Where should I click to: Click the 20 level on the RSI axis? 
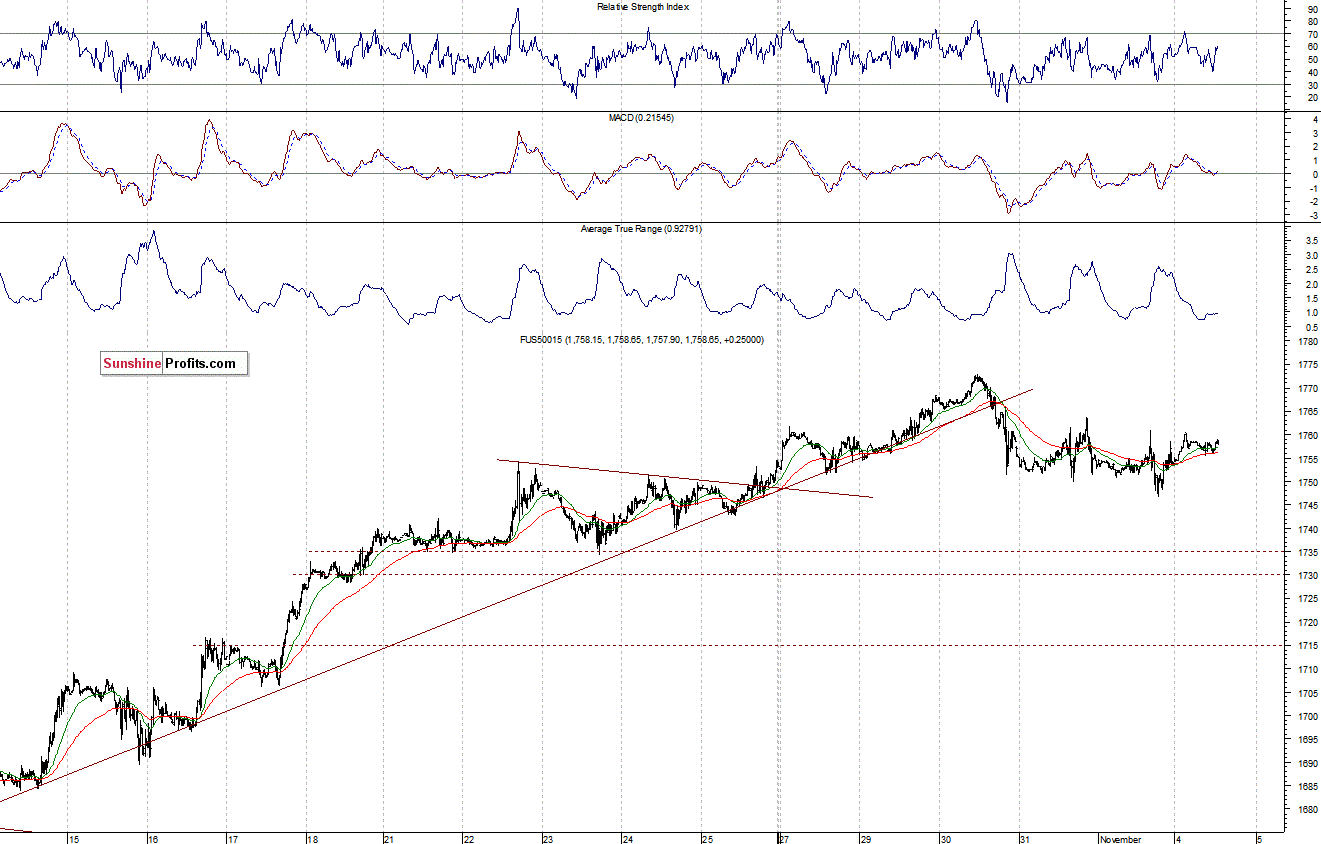click(1312, 98)
